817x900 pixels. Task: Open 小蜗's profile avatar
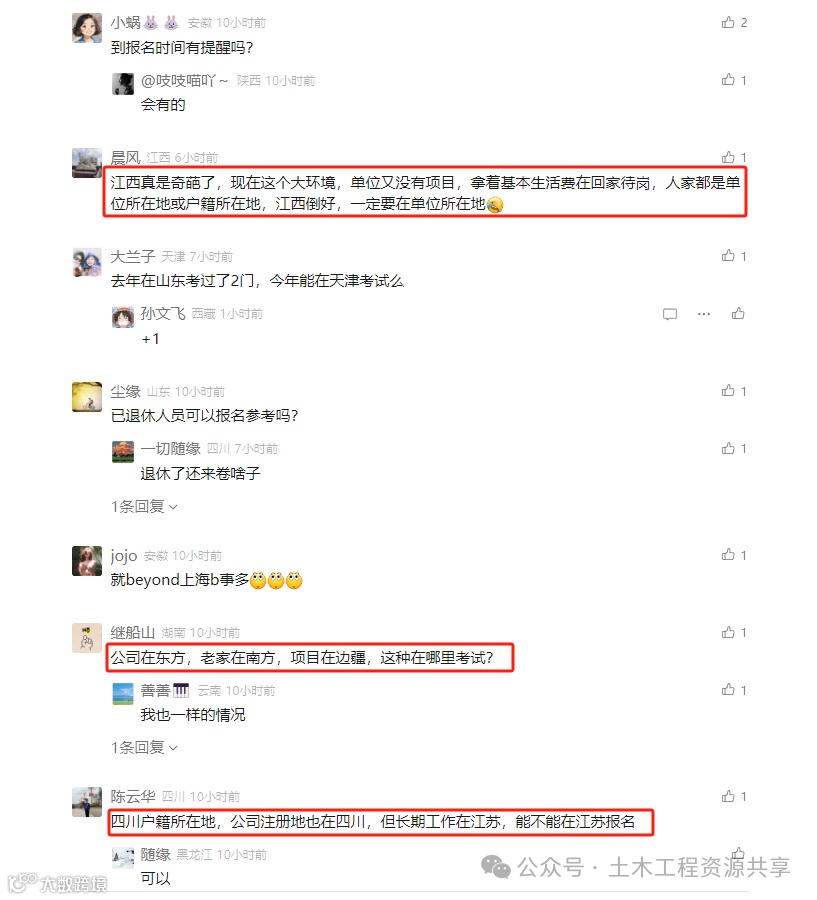click(x=87, y=28)
